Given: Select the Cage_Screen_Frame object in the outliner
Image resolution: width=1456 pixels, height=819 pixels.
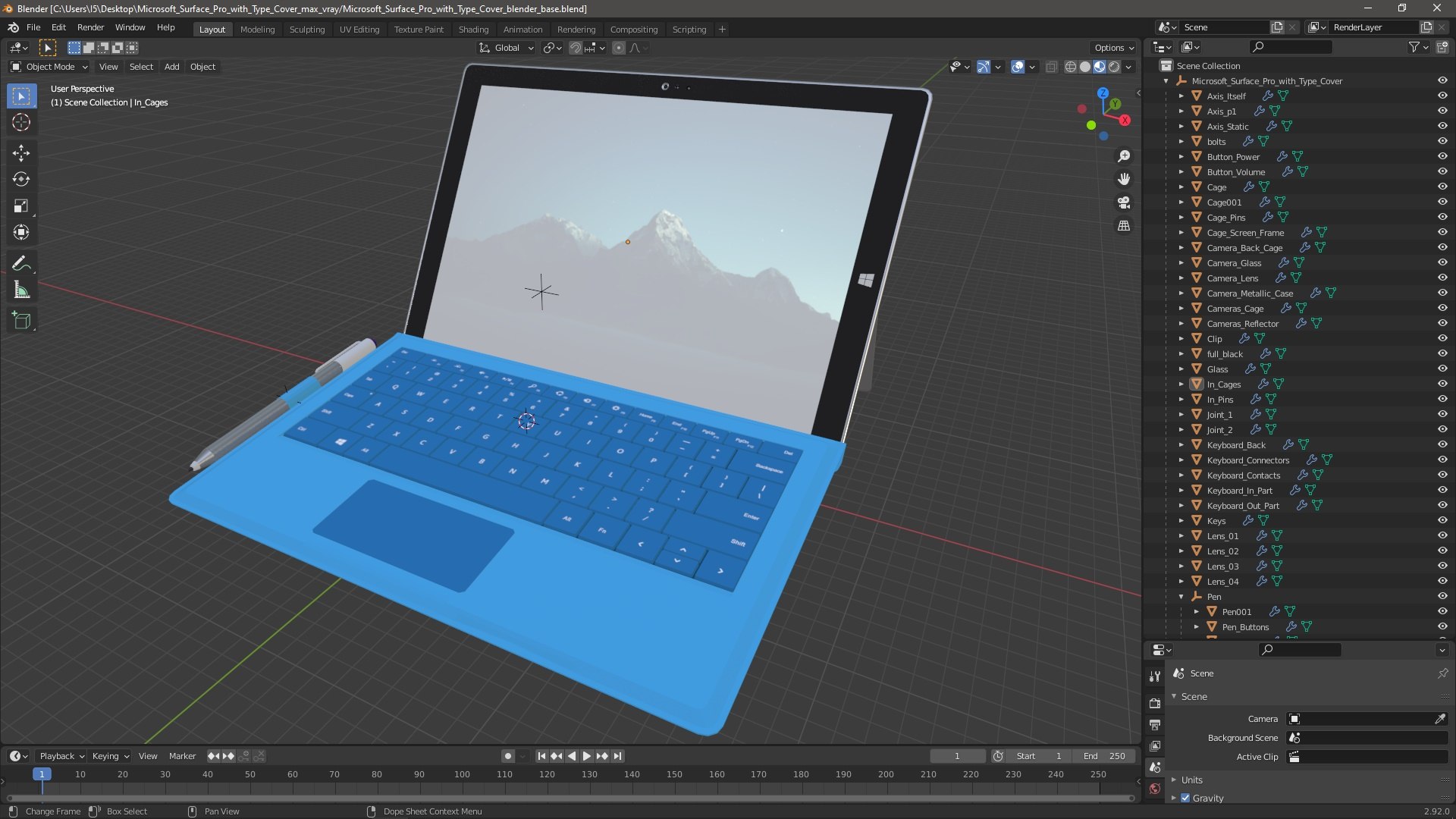Looking at the screenshot, I should [1245, 233].
